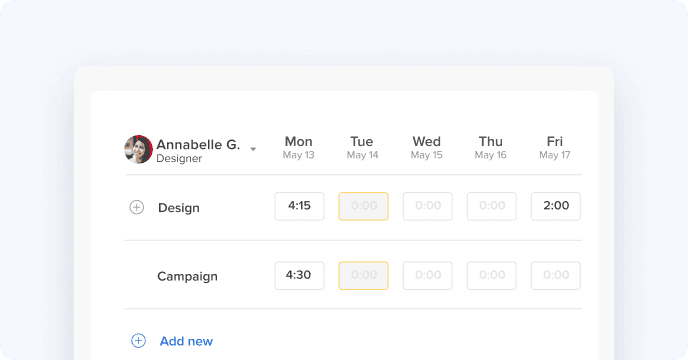688x360 pixels.
Task: Click the Fri May 17 column header
Action: (555, 148)
